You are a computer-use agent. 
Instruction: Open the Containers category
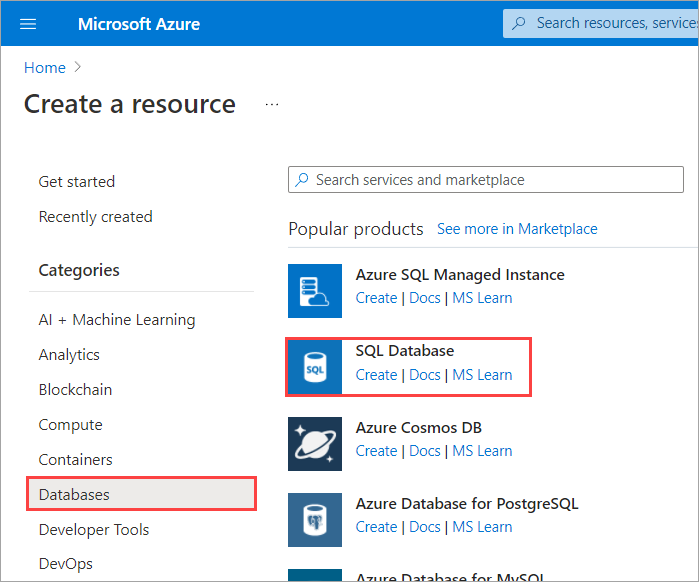(x=75, y=459)
